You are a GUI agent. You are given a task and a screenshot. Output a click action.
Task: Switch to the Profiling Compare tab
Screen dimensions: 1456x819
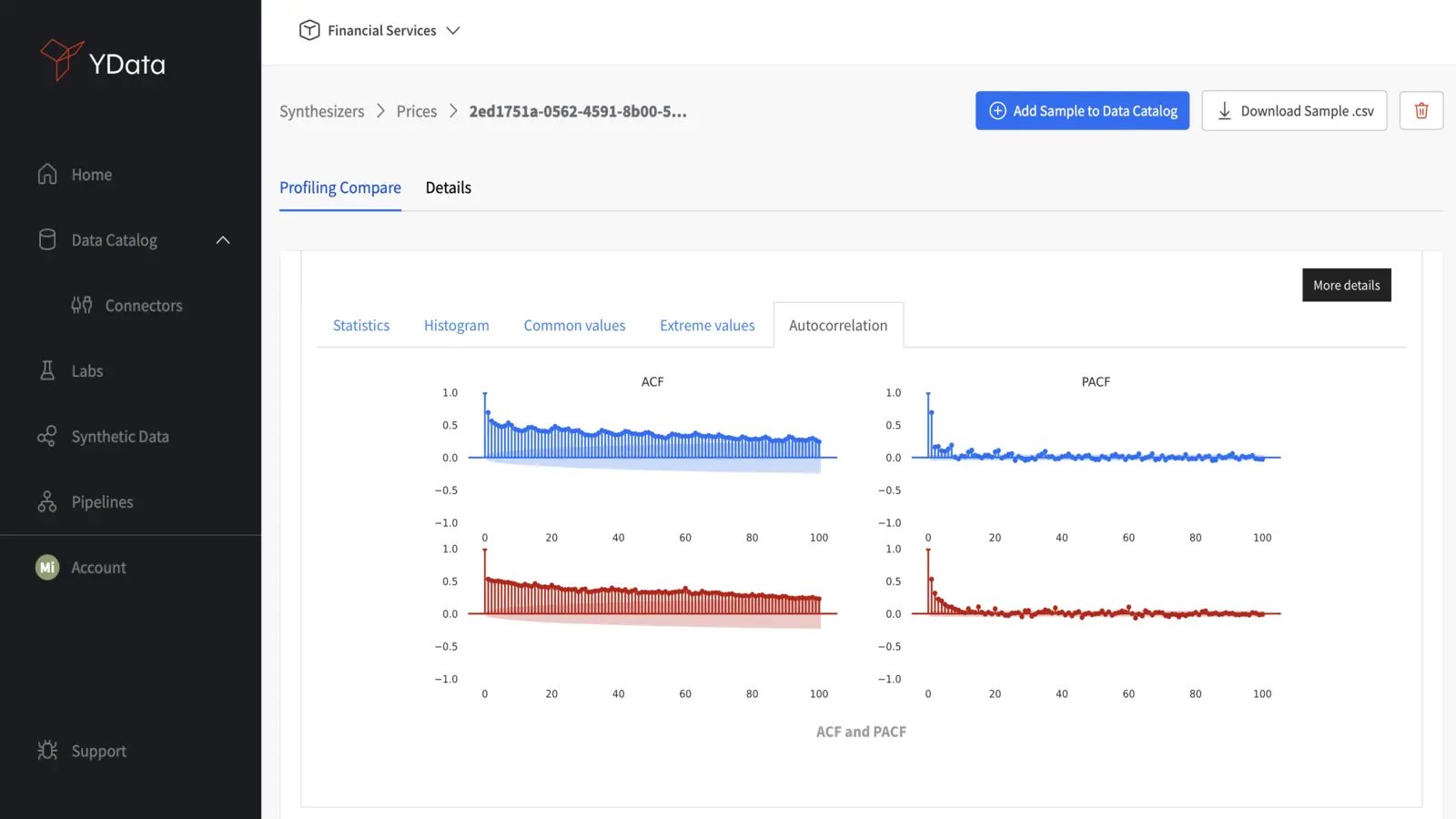[340, 187]
